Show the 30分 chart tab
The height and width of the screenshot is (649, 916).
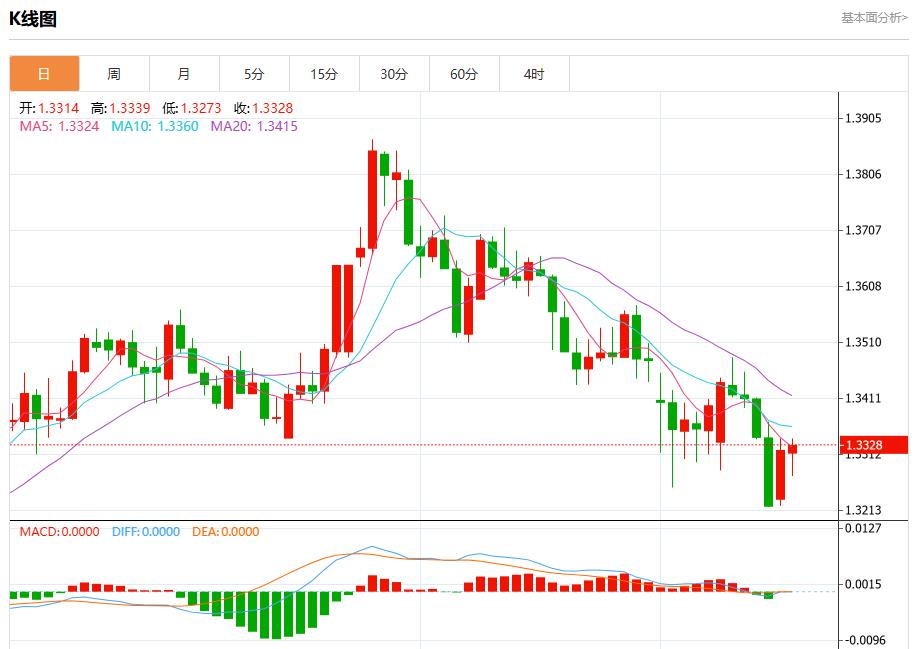394,74
